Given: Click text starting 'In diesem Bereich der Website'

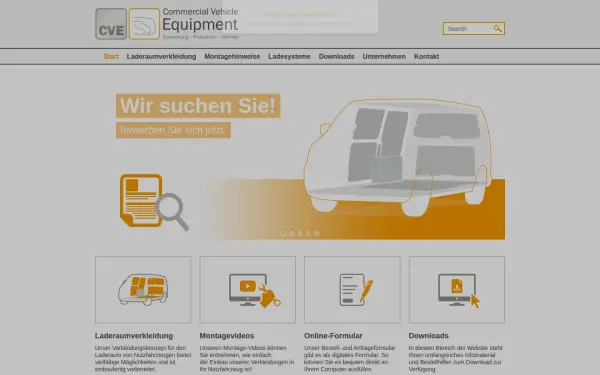Looking at the screenshot, I should 455,359.
